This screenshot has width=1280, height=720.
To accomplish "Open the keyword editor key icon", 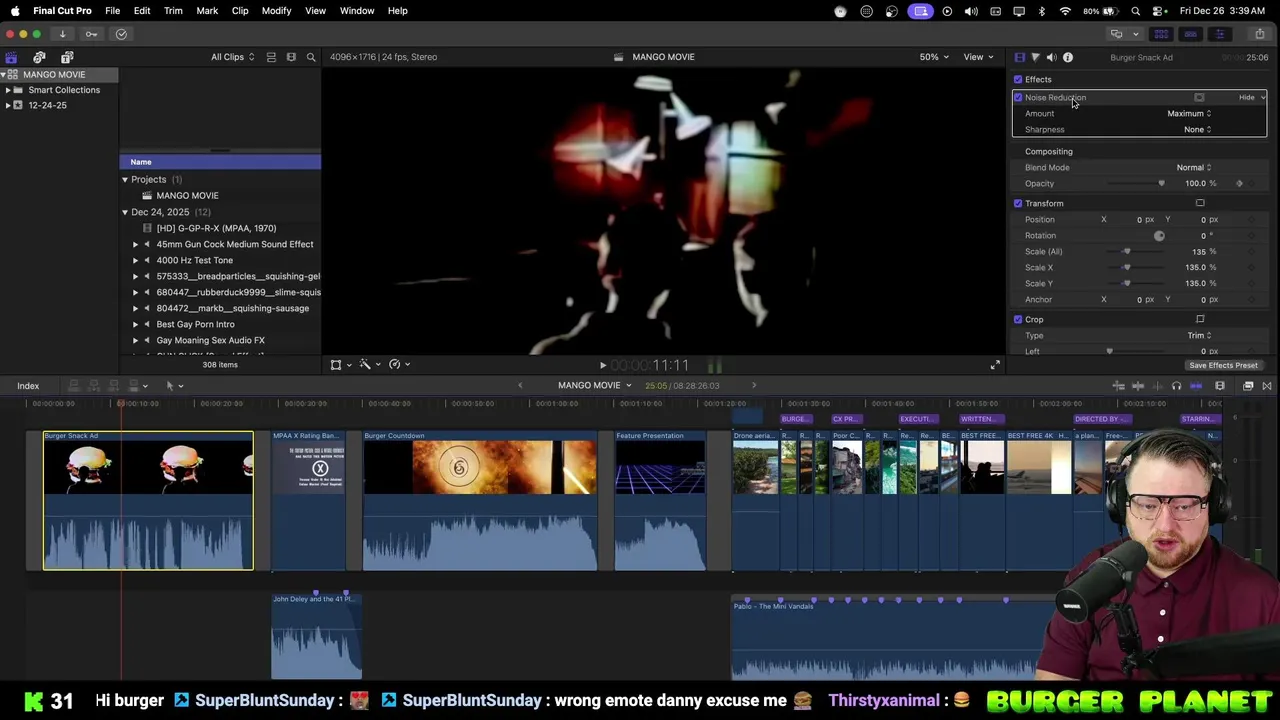I will pyautogui.click(x=91, y=34).
